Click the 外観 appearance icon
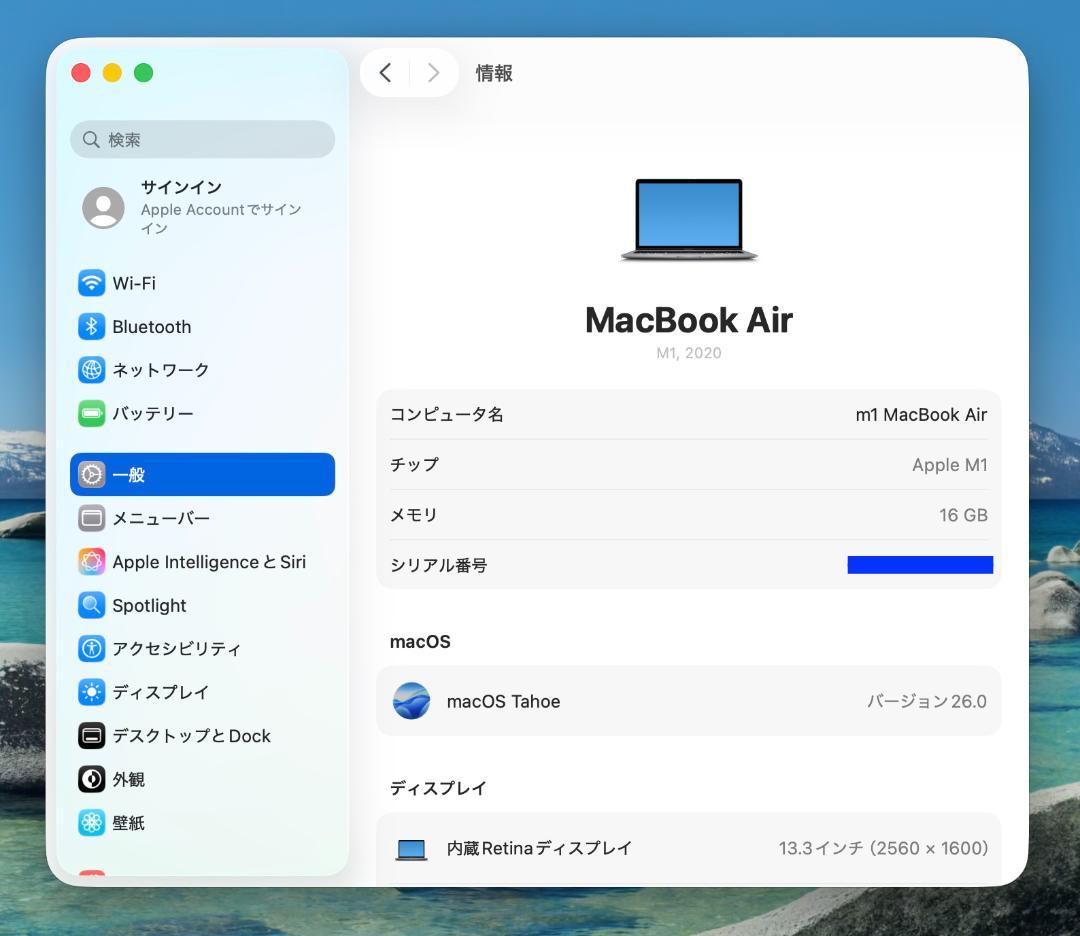The height and width of the screenshot is (936, 1080). pos(91,779)
